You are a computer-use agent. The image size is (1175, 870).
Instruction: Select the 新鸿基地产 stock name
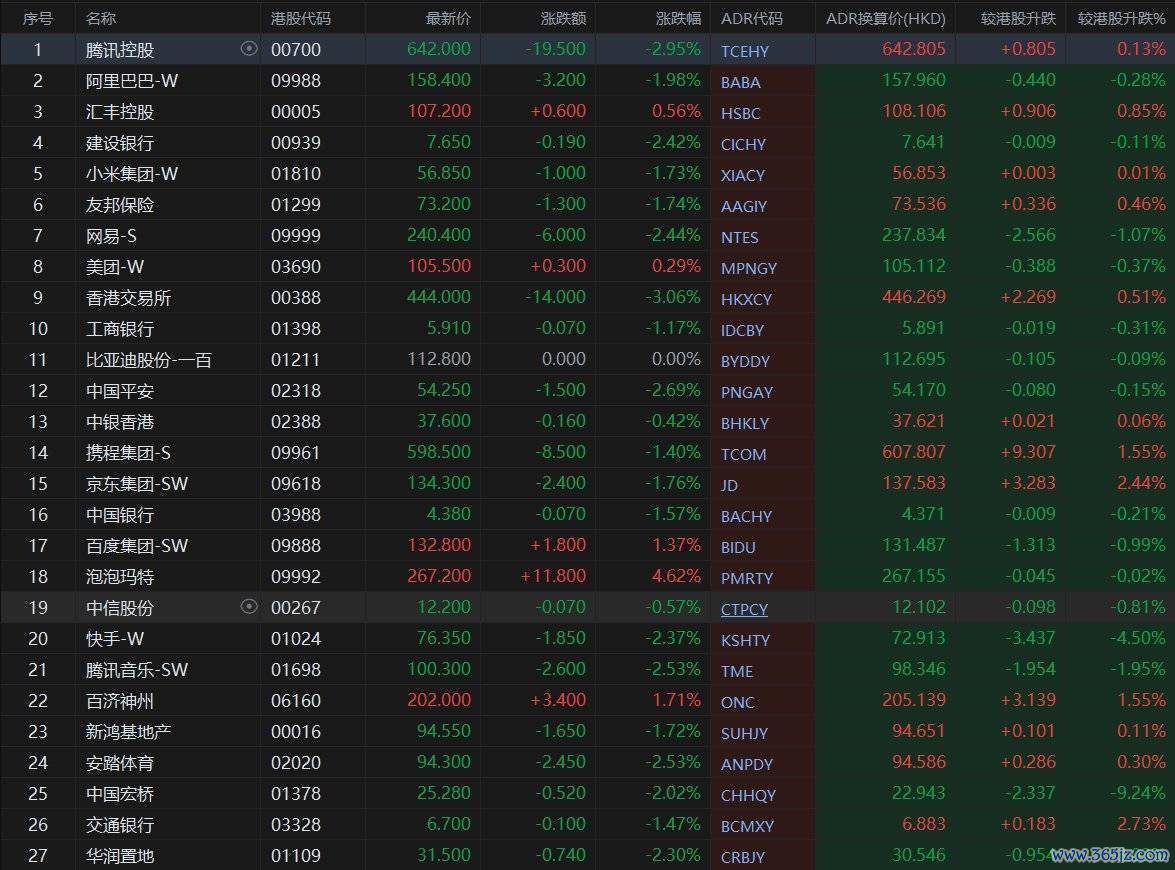coord(128,732)
